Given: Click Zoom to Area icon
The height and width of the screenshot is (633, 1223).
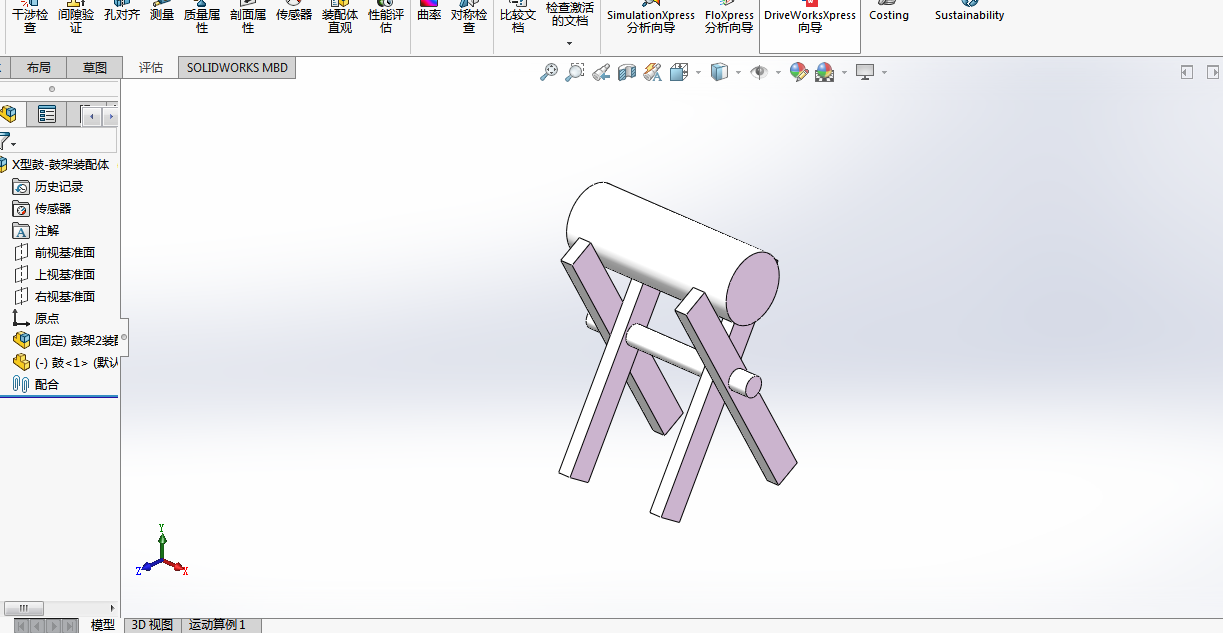Looking at the screenshot, I should click(x=575, y=72).
